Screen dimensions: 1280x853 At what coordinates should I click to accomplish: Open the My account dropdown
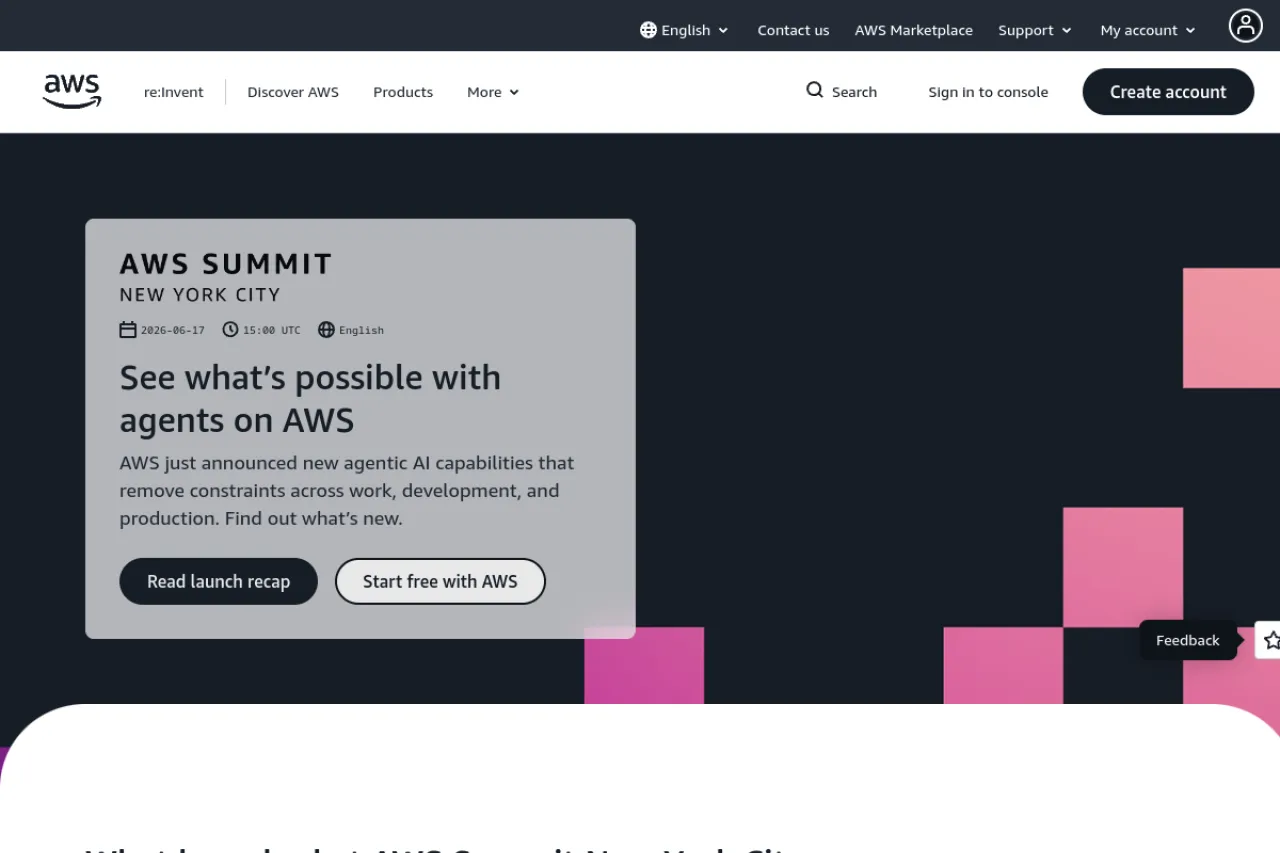[x=1148, y=30]
